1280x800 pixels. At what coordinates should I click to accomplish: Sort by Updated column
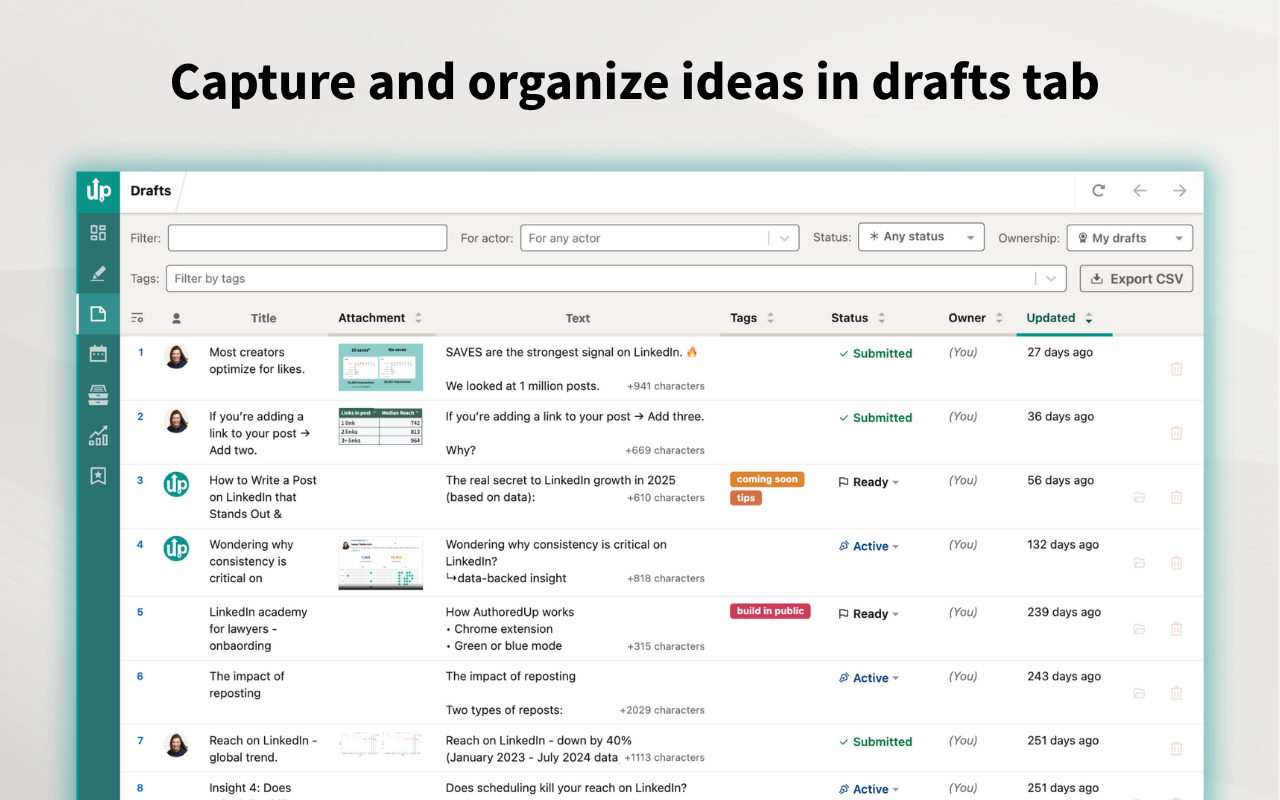pos(1060,318)
